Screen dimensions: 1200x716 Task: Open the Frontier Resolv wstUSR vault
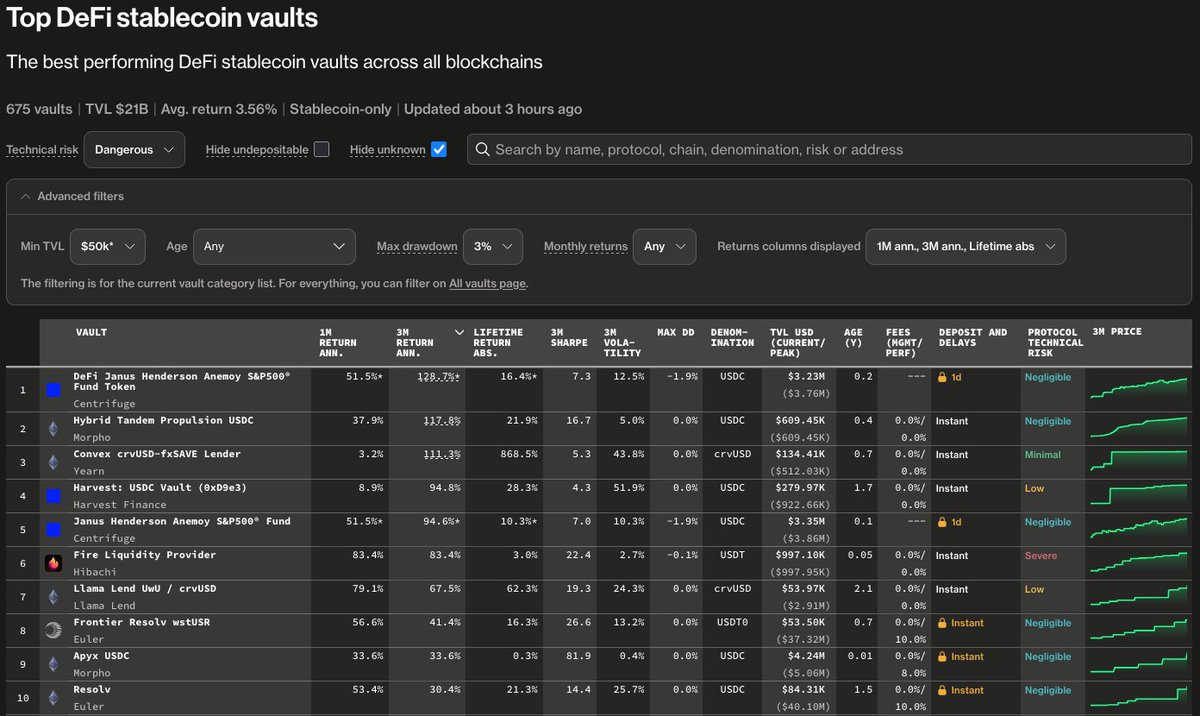(x=142, y=623)
